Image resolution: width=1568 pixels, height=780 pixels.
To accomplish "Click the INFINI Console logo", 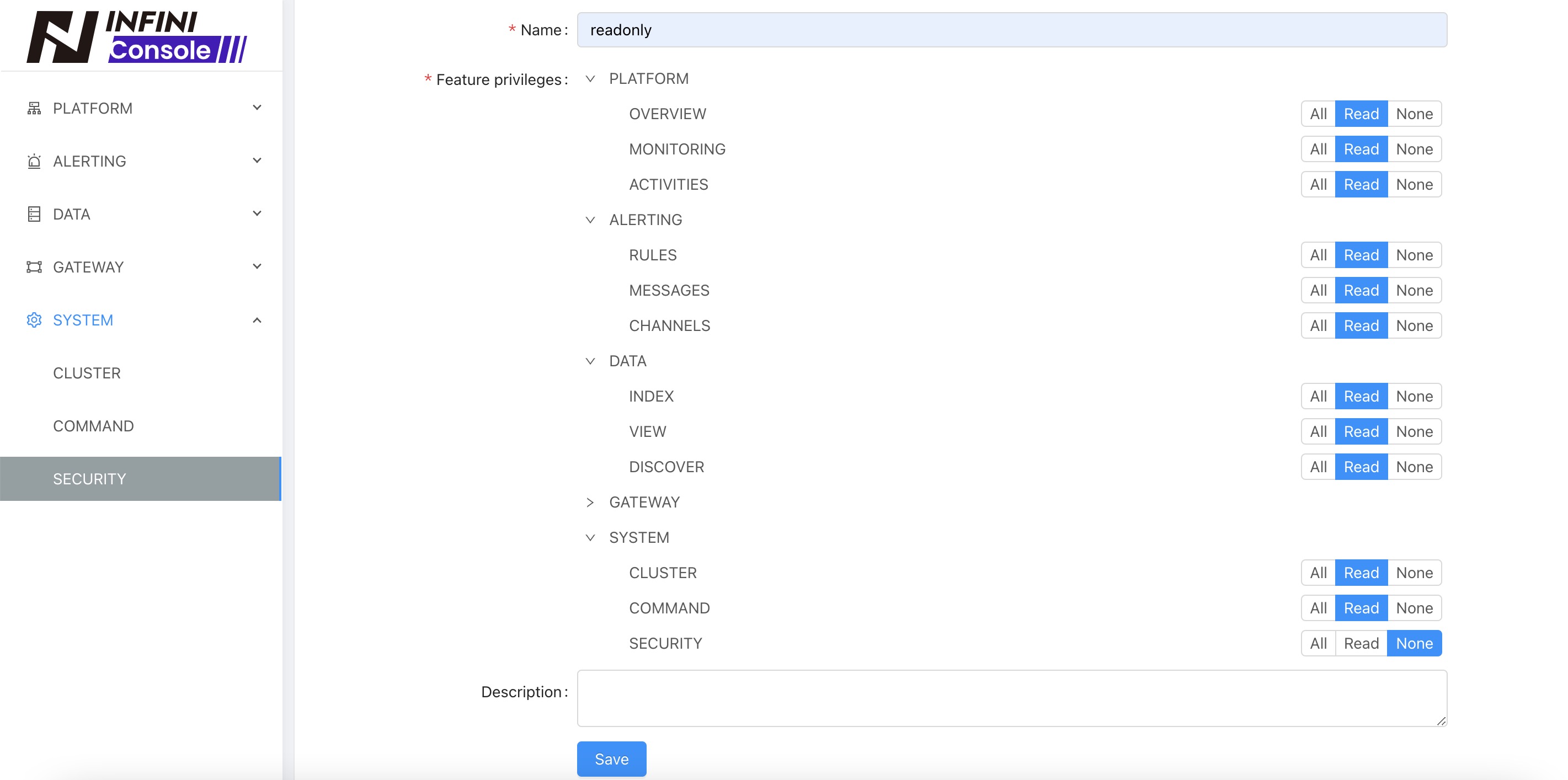I will pyautogui.click(x=137, y=35).
